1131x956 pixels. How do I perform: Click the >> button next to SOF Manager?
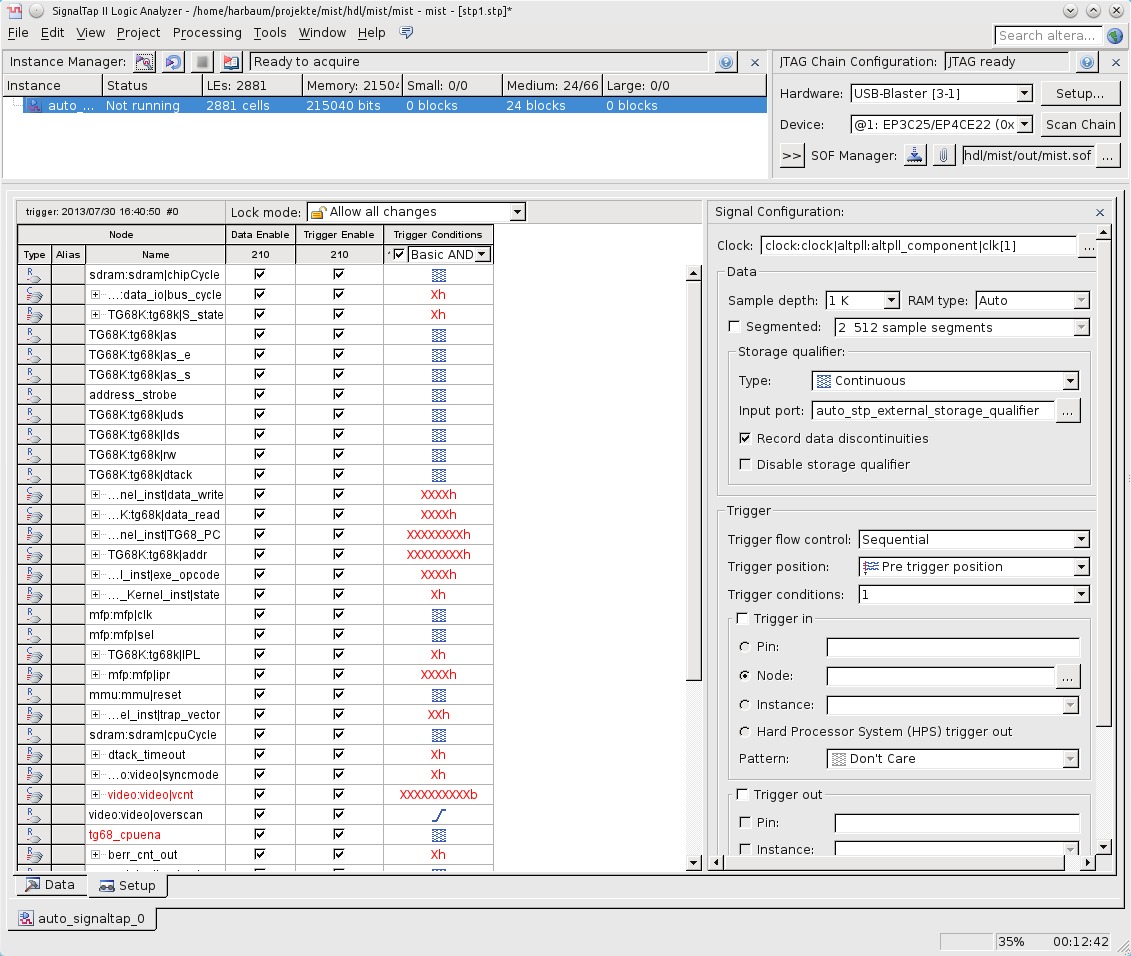(x=791, y=156)
